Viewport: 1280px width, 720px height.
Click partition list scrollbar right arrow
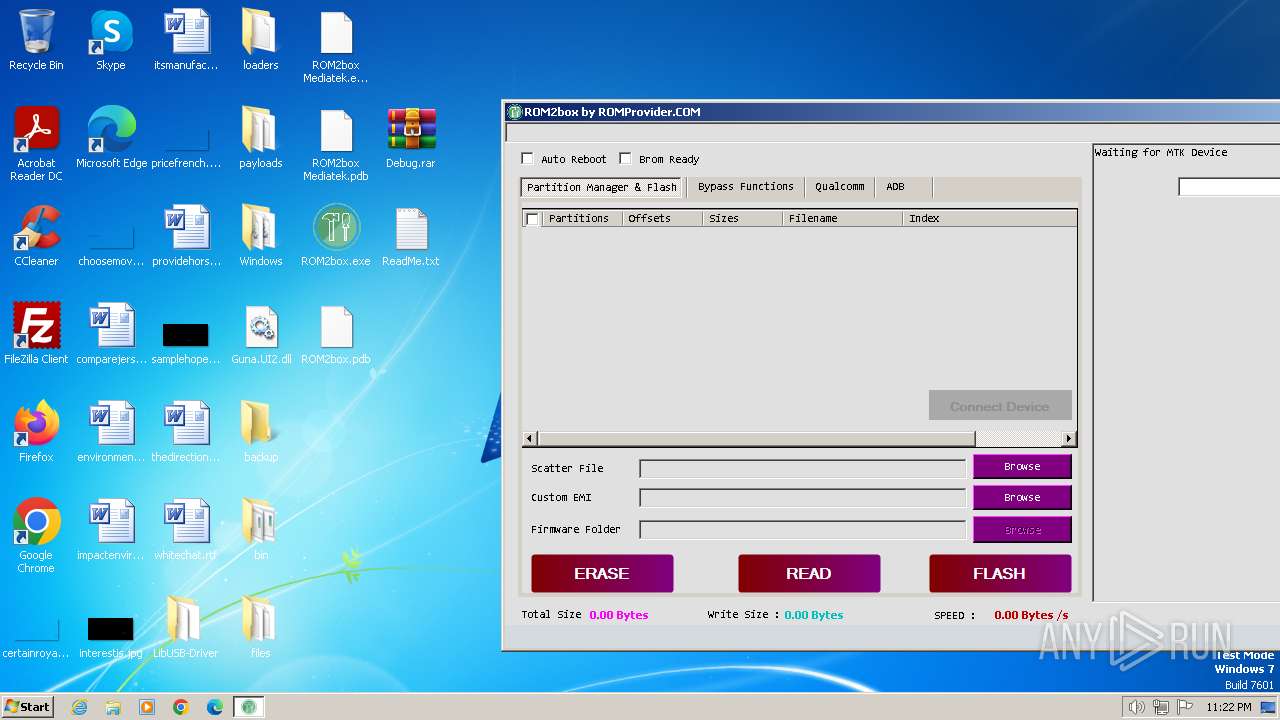1069,438
